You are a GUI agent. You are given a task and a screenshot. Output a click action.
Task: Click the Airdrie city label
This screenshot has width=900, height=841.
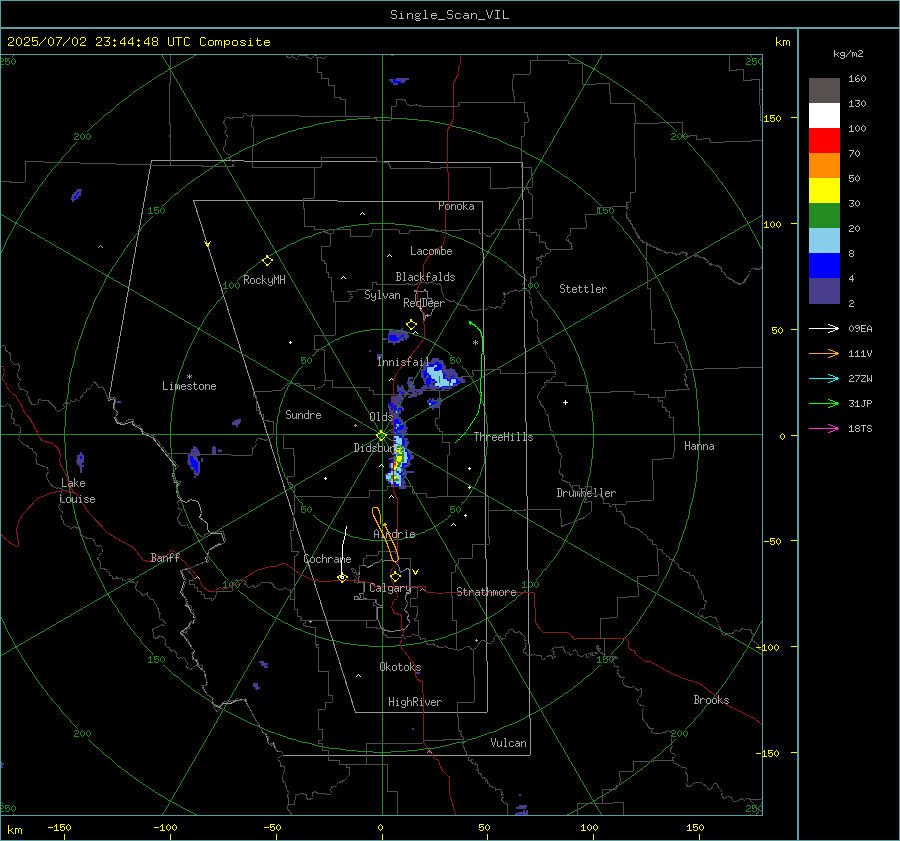click(x=394, y=534)
